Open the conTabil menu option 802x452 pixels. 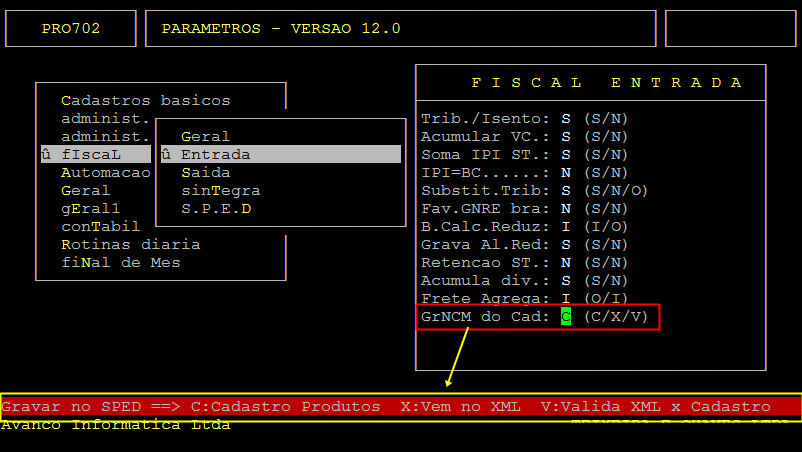click(100, 226)
